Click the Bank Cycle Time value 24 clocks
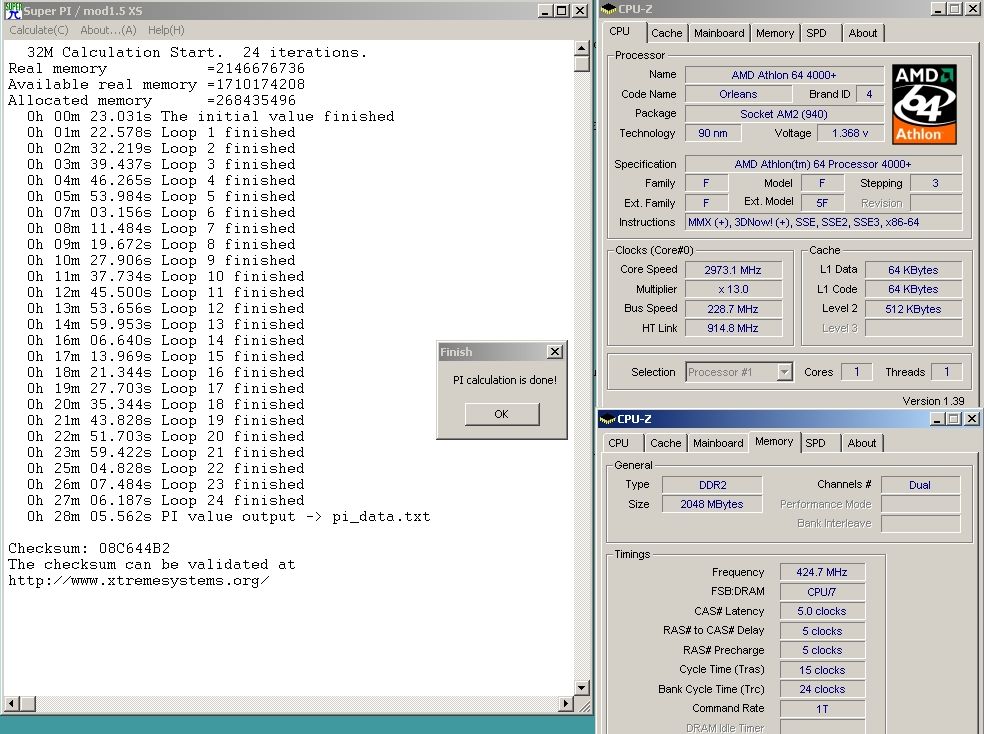Viewport: 984px width, 734px height. (822, 689)
